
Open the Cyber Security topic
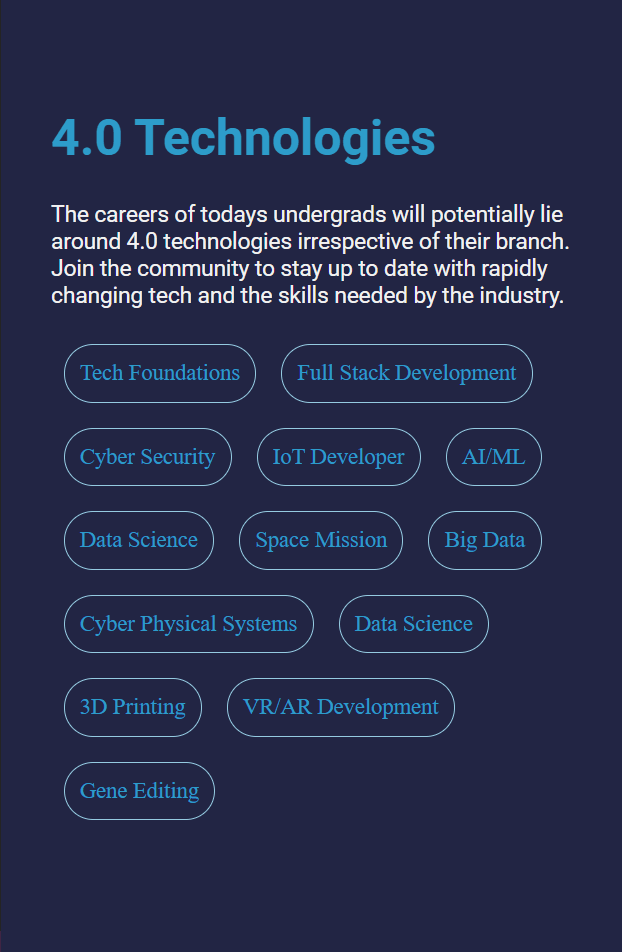(x=147, y=457)
